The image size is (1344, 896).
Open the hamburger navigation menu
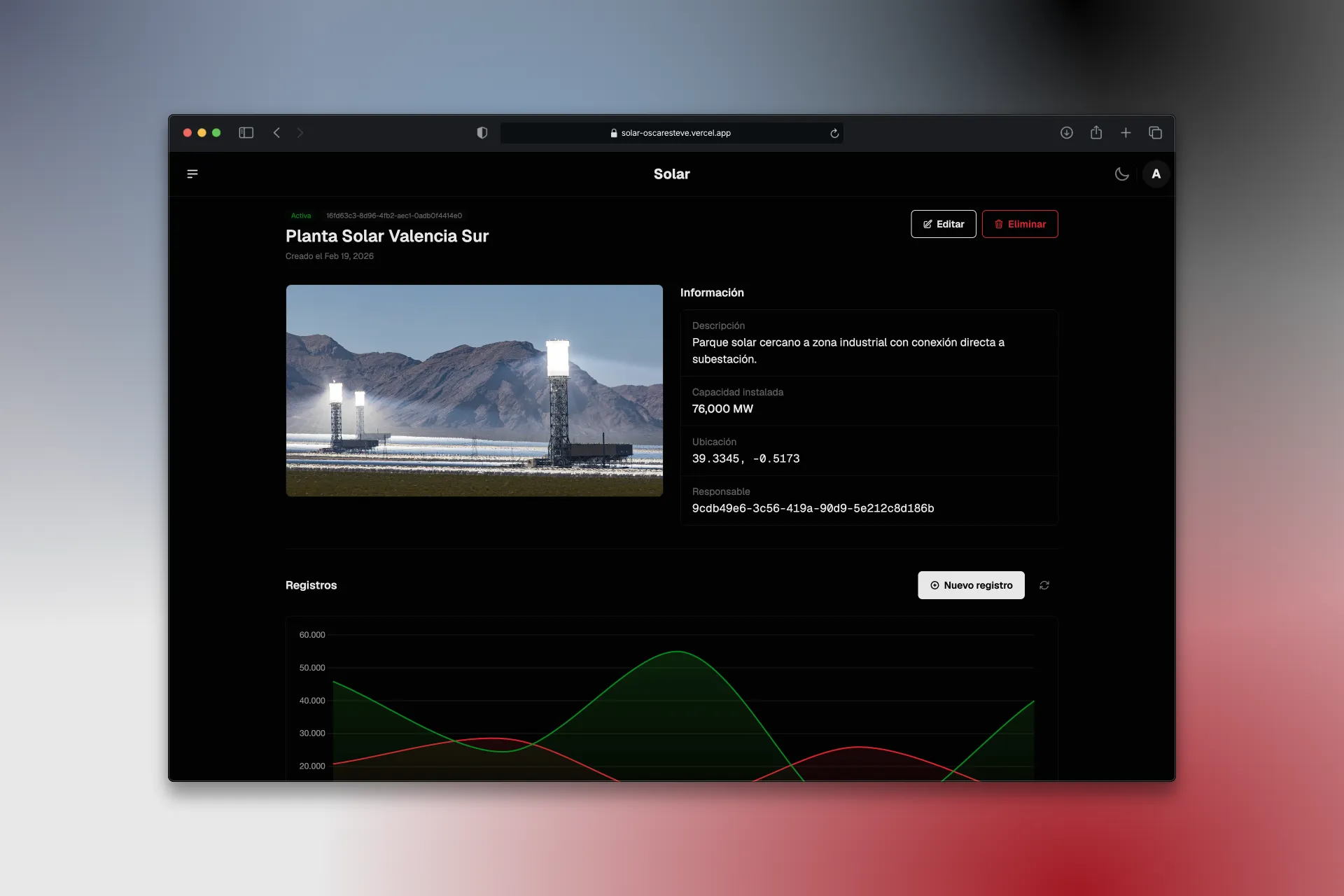click(192, 174)
